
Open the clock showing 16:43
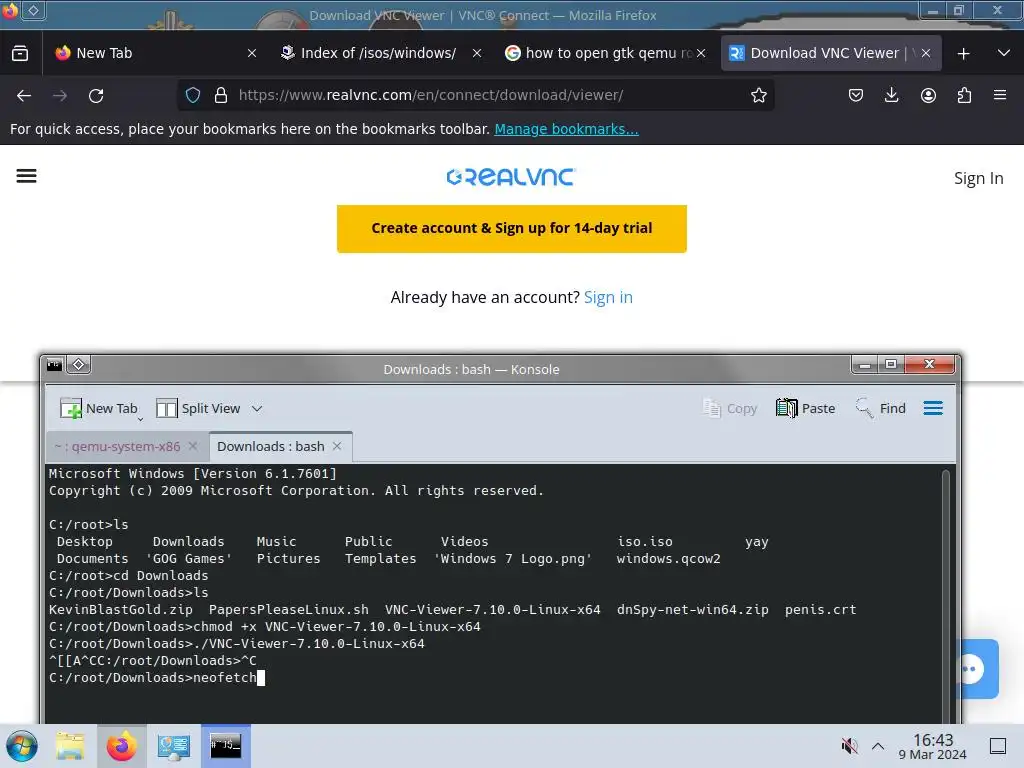click(933, 746)
